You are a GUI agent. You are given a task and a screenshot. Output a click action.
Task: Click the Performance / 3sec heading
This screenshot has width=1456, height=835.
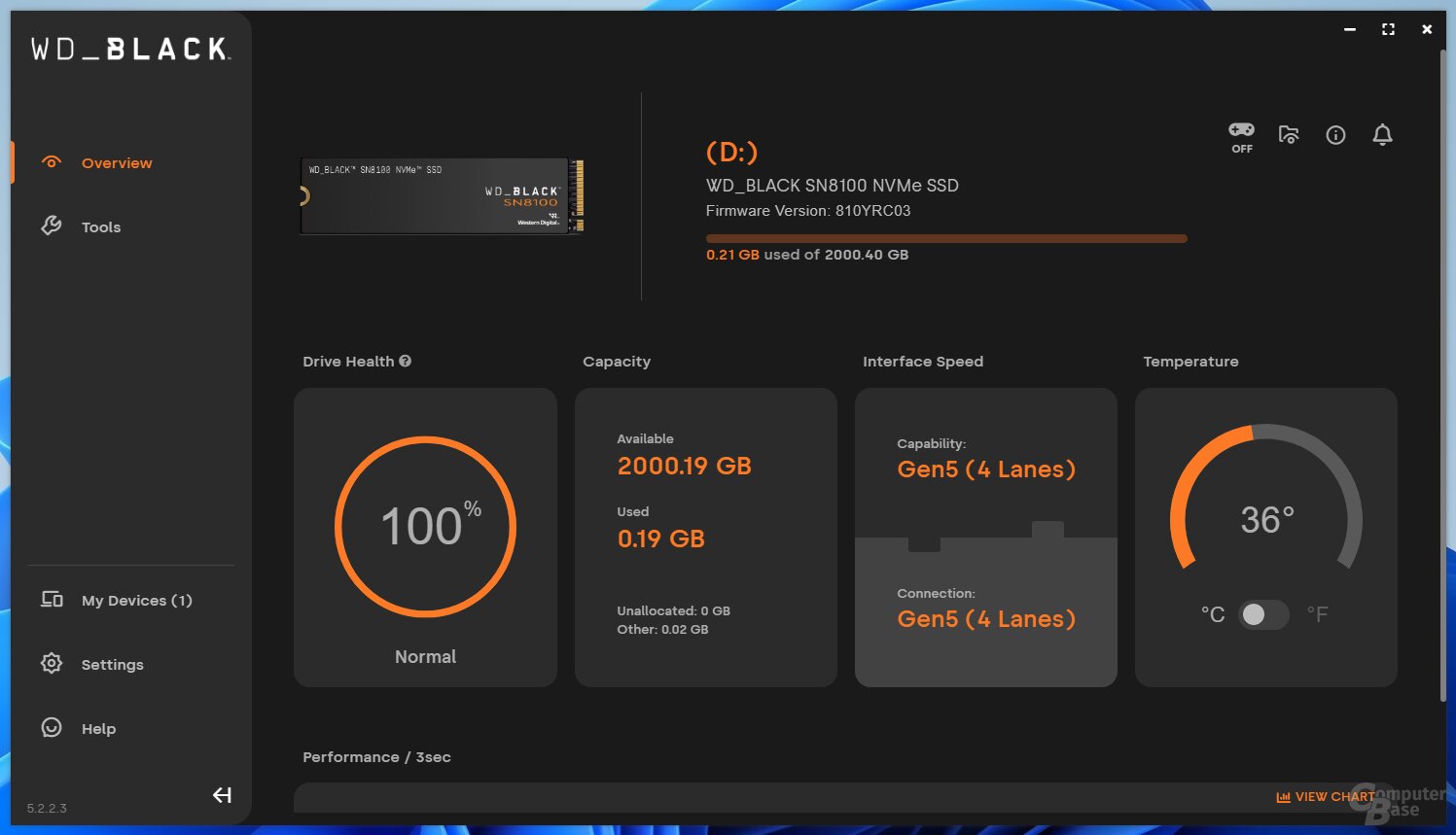coord(376,757)
